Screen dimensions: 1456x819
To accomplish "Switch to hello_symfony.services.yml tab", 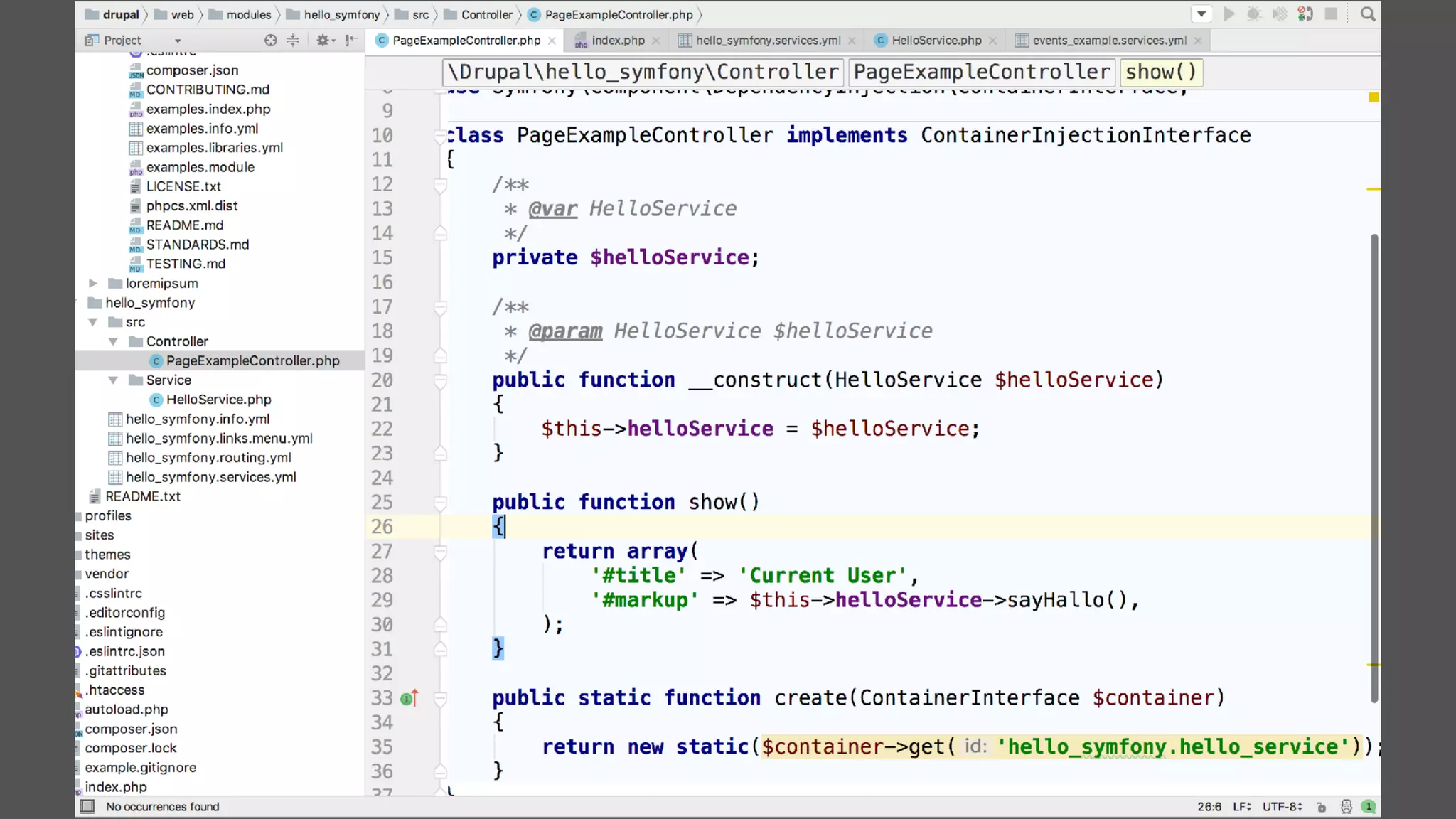I will coord(768,41).
